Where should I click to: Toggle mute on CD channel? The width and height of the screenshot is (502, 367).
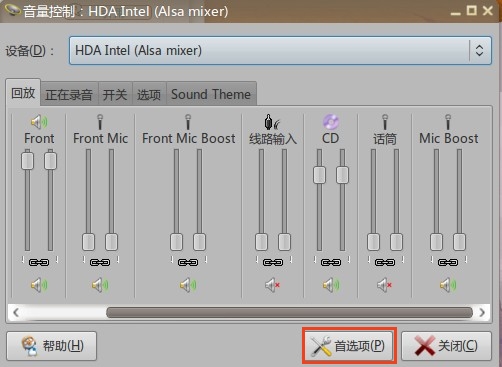point(331,285)
